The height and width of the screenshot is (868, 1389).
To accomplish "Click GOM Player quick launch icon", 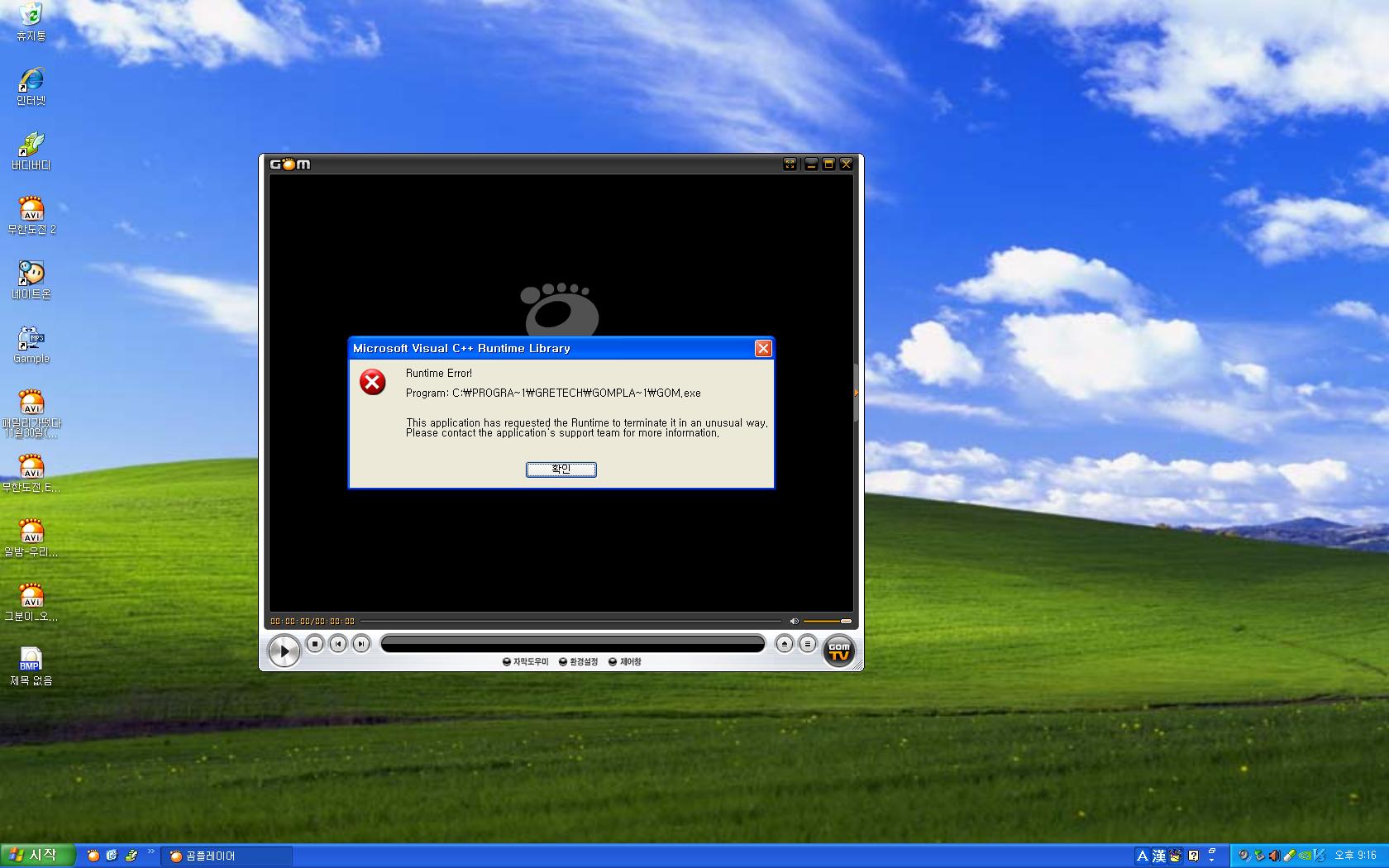I will click(93, 856).
